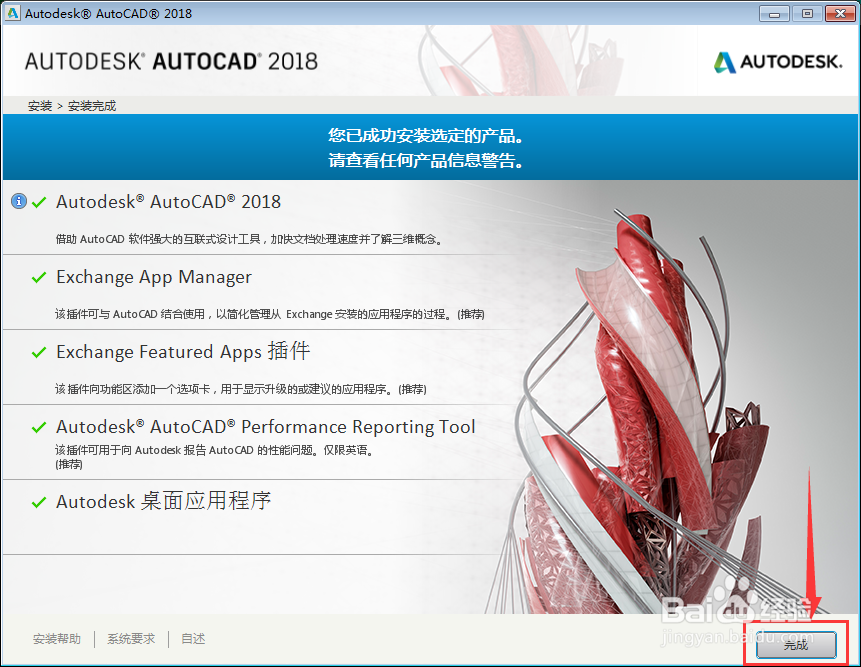
Task: Click the checkmark beside Exchange Featured Apps 插件
Action: tap(39, 352)
